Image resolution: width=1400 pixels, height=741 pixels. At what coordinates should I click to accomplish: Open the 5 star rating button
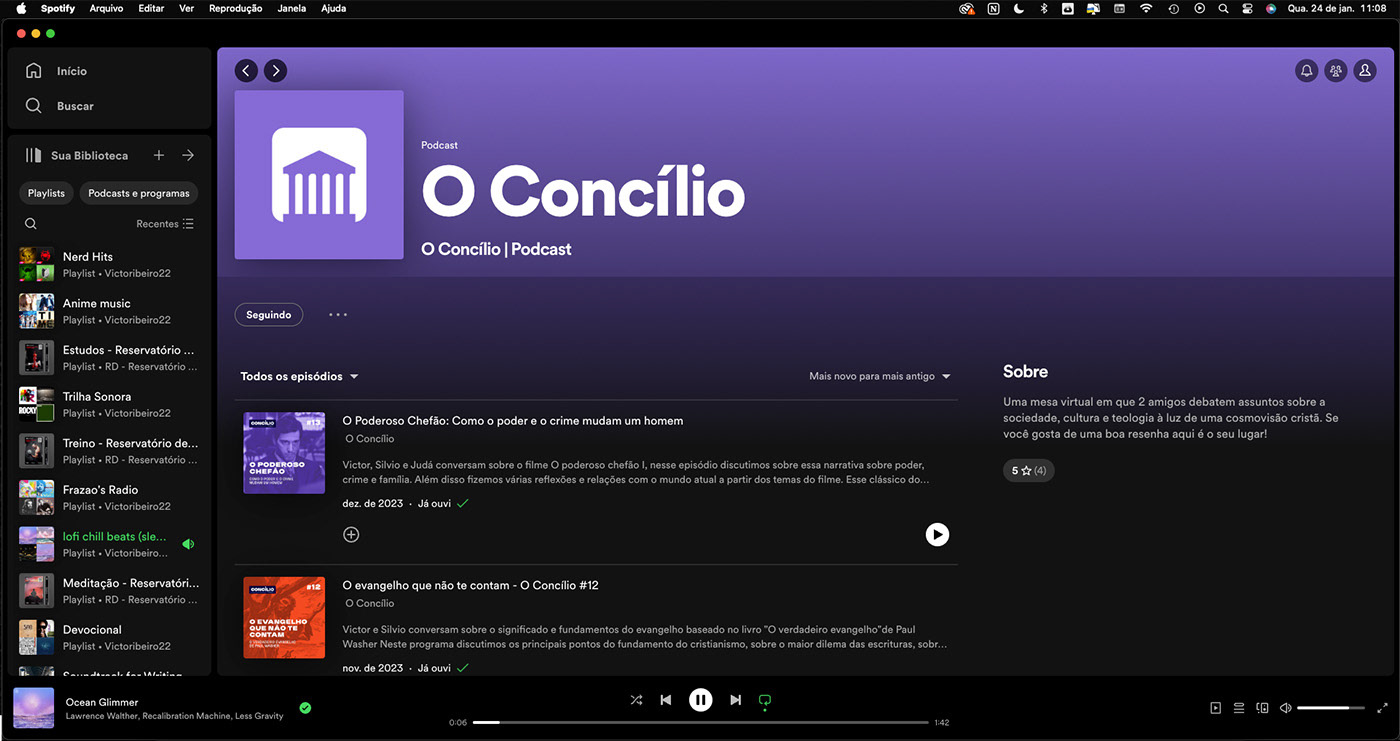point(1028,470)
